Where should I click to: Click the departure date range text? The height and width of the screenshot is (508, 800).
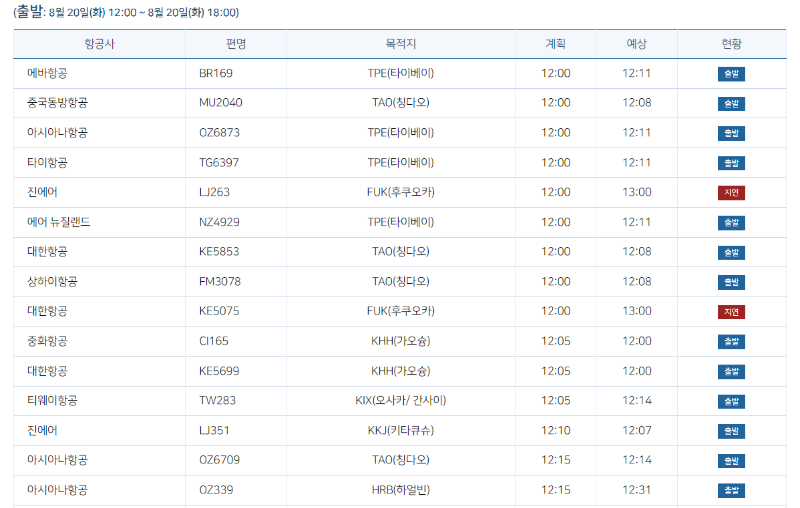pos(126,12)
